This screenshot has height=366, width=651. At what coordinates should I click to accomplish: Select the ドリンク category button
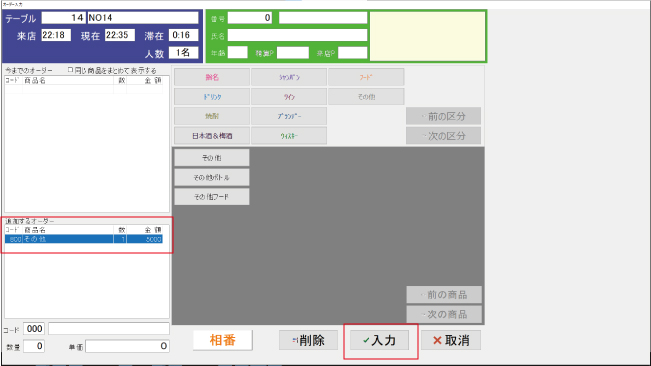(x=212, y=97)
